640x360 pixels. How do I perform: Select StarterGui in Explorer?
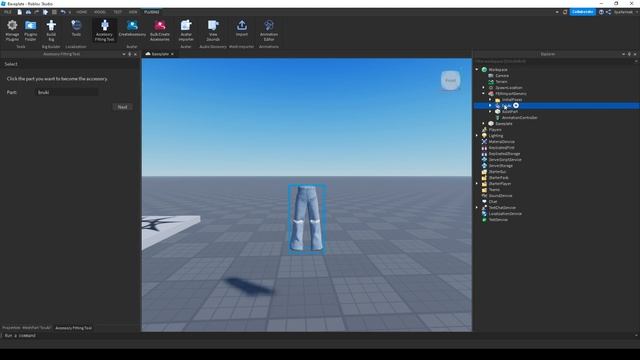pyautogui.click(x=497, y=172)
